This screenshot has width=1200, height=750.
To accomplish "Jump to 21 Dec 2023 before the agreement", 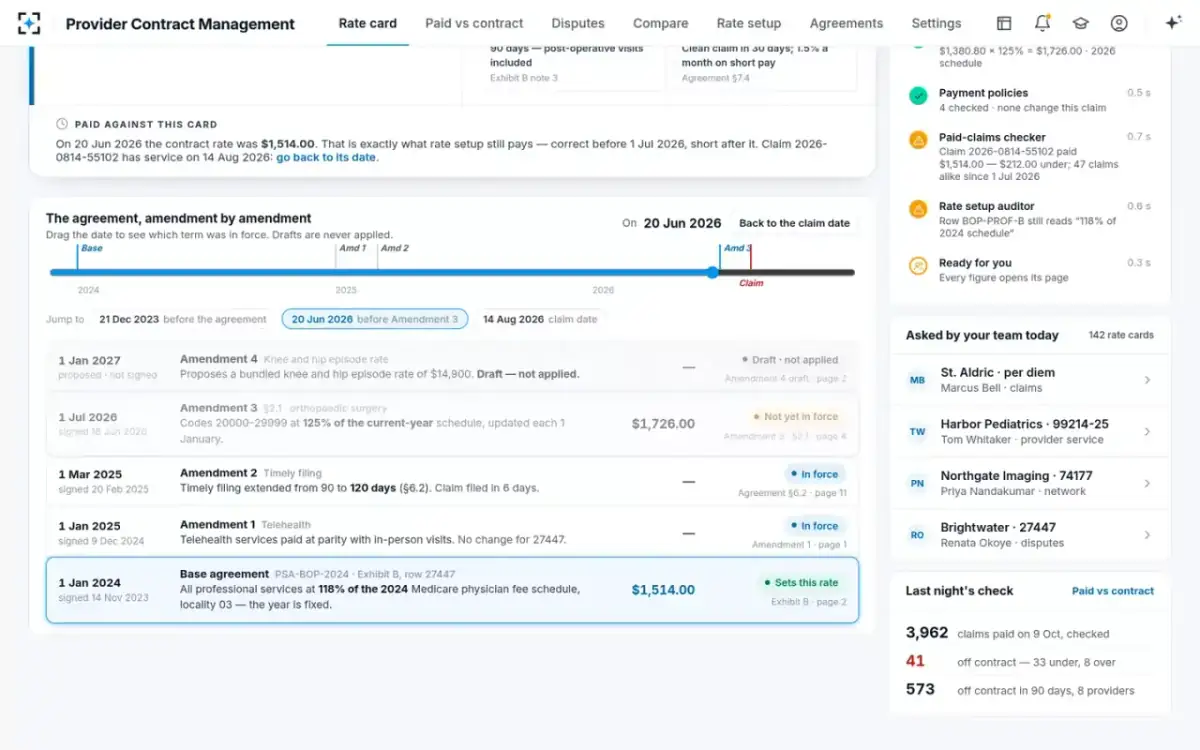I will pos(182,319).
